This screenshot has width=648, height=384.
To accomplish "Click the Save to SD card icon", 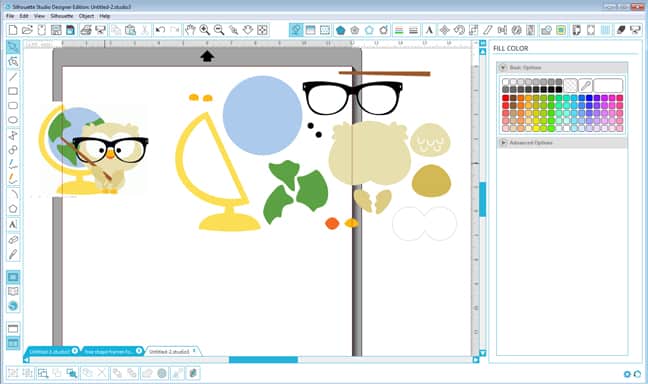I will [70, 30].
